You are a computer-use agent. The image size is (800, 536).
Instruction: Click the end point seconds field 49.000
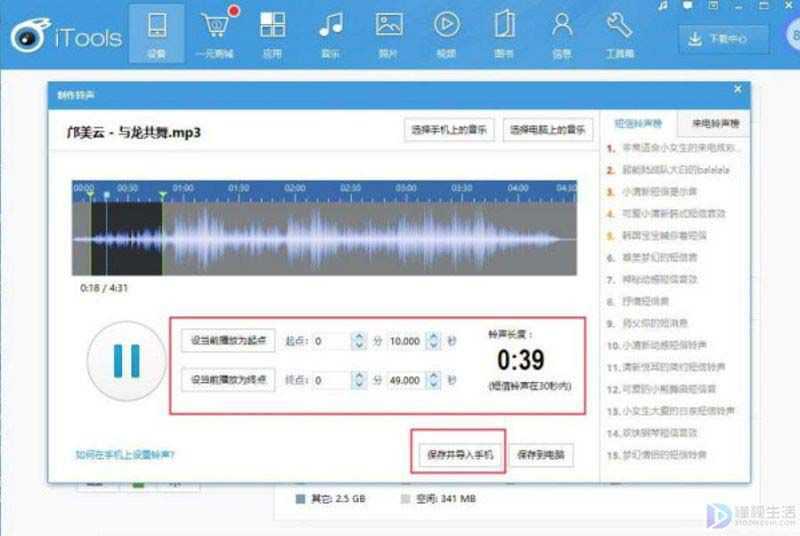(405, 380)
